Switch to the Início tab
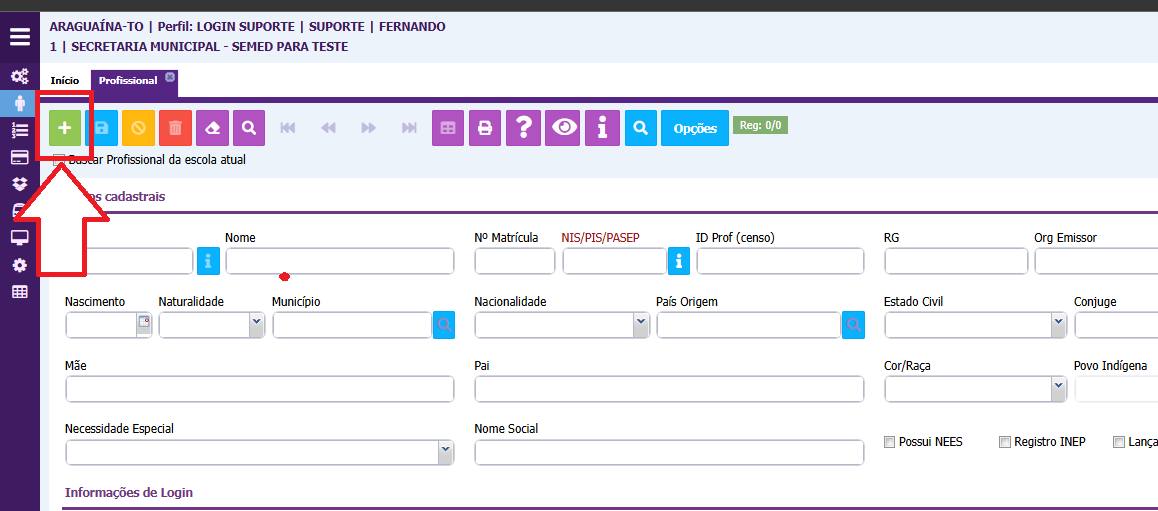The width and height of the screenshot is (1158, 511). coord(65,80)
